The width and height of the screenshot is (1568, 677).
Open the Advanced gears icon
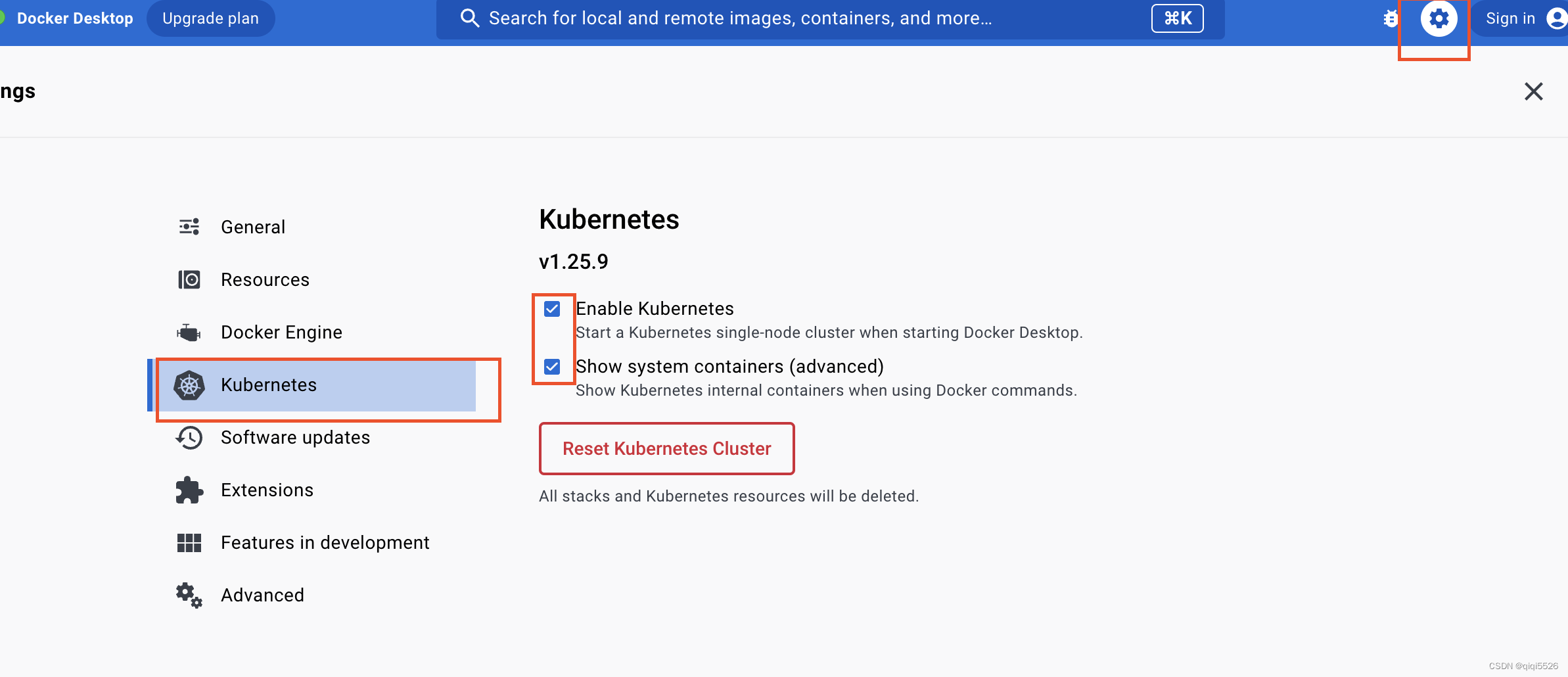(189, 595)
